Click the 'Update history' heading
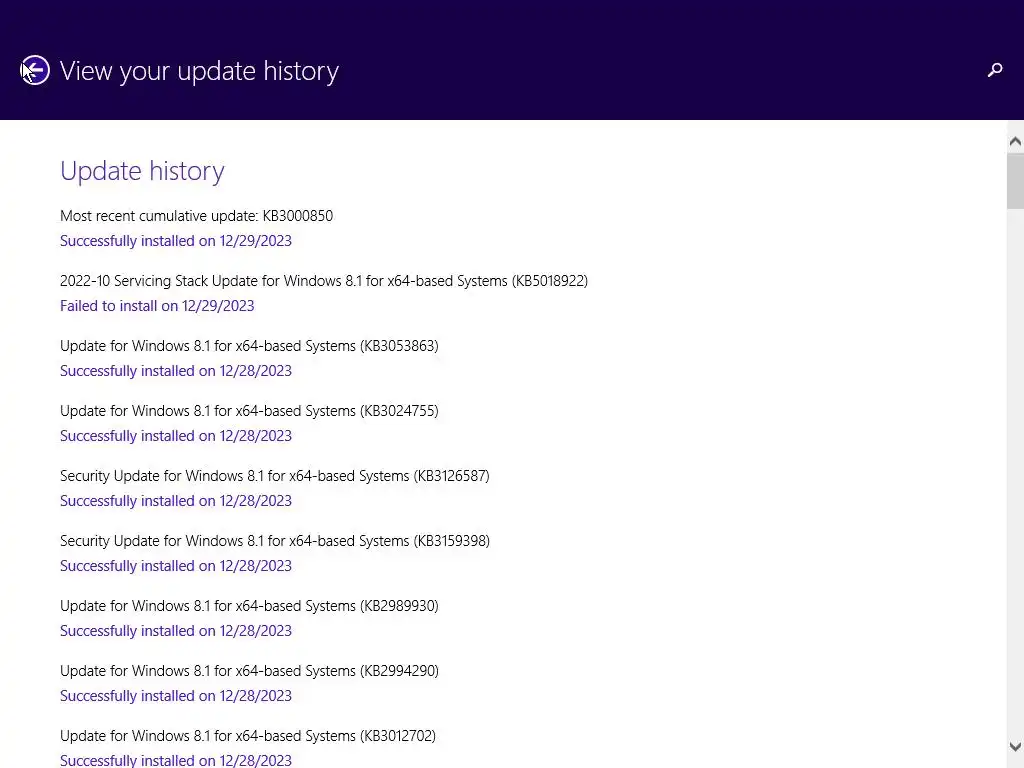 click(x=142, y=171)
